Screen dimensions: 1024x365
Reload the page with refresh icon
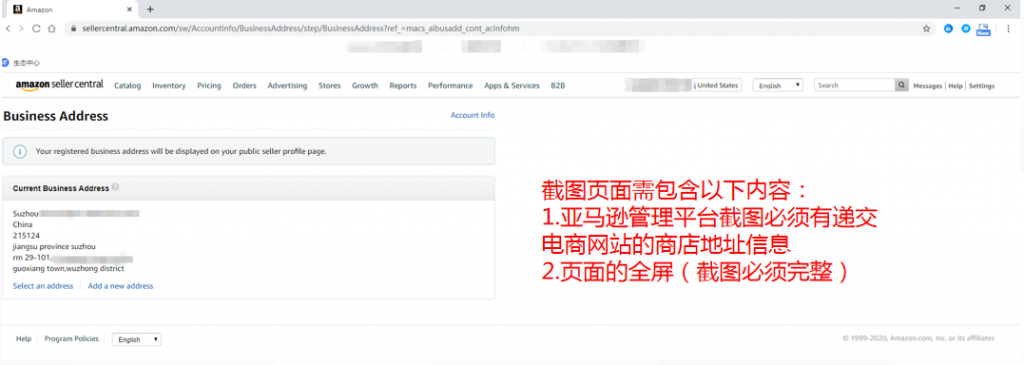[x=36, y=29]
